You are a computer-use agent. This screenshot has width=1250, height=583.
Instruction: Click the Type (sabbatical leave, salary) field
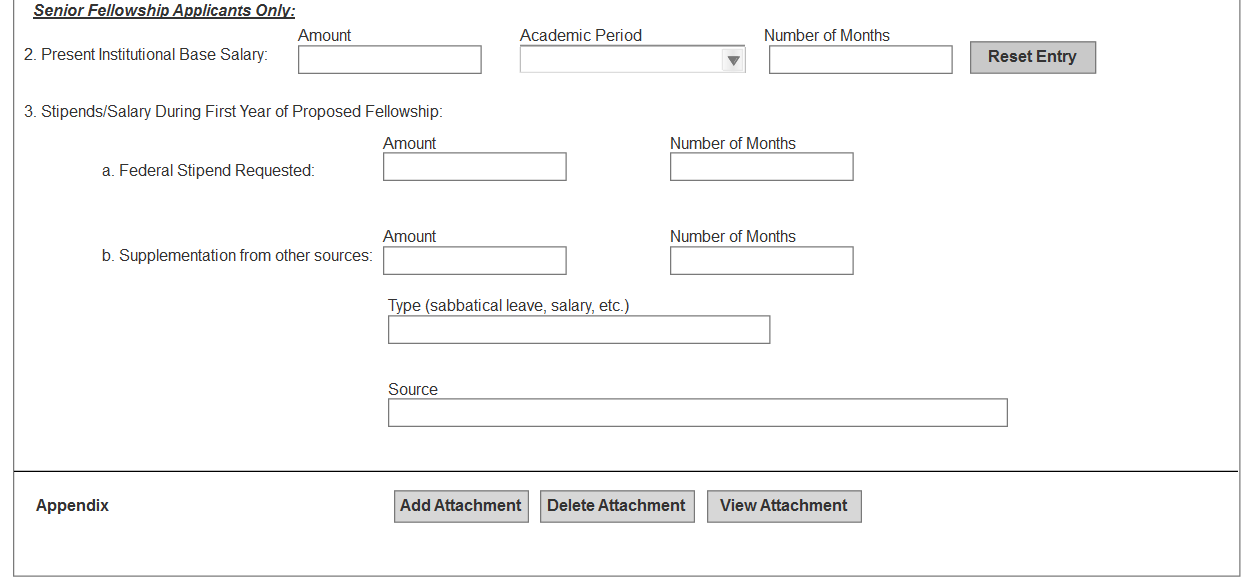[578, 330]
